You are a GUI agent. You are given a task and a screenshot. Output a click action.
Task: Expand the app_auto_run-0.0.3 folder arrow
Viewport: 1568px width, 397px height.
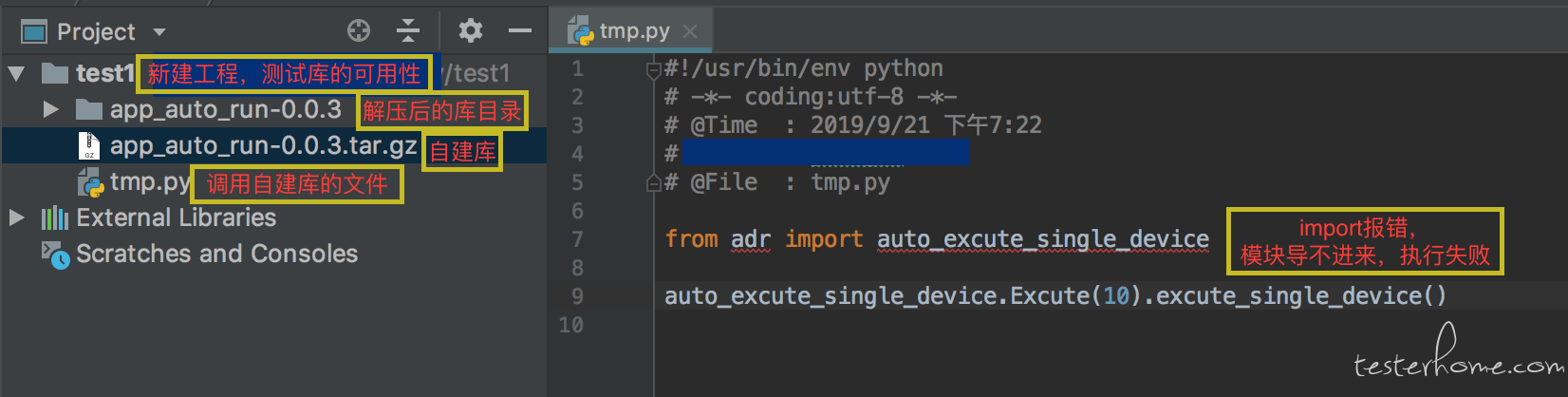tap(51, 109)
